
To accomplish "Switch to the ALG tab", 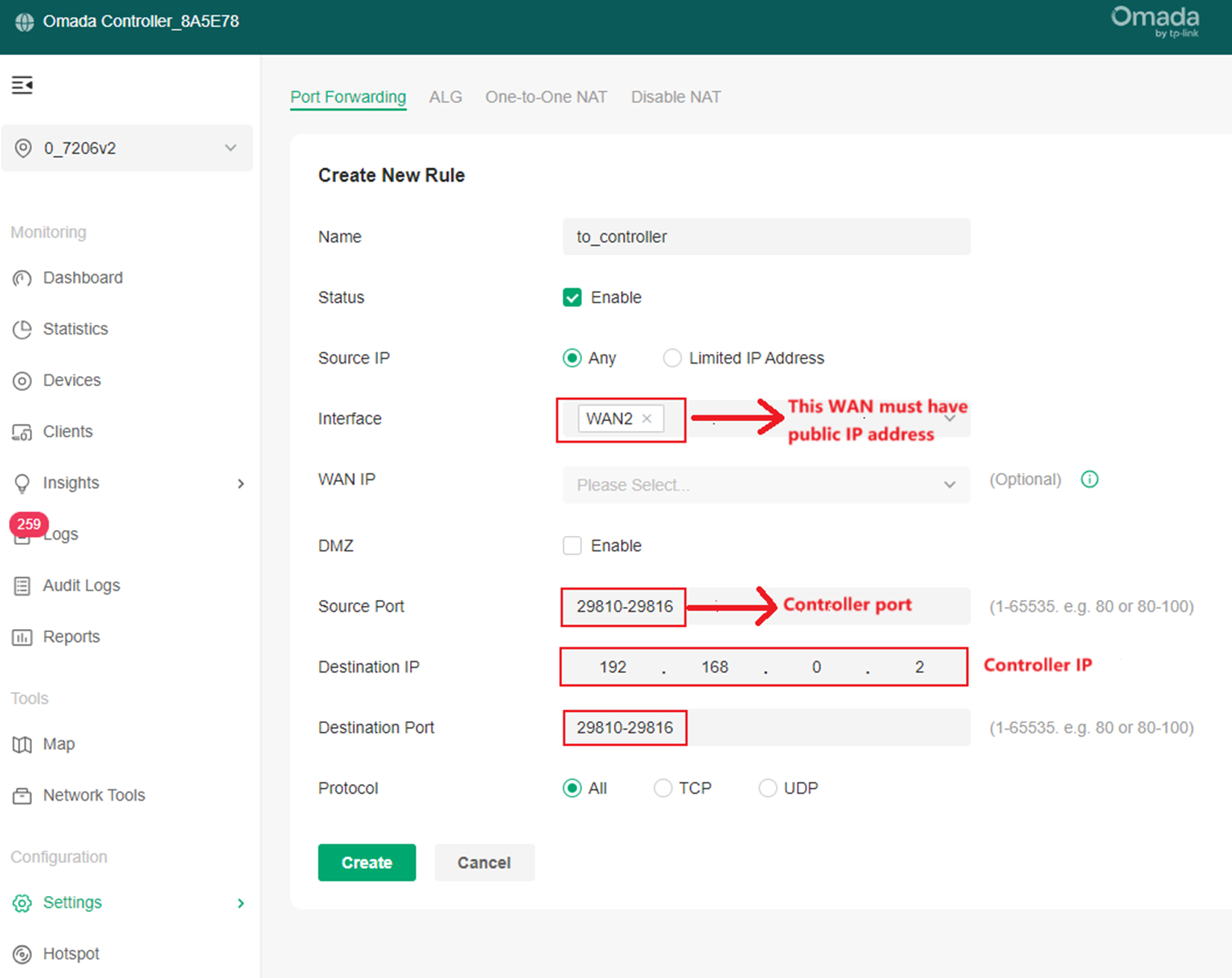I will 446,97.
